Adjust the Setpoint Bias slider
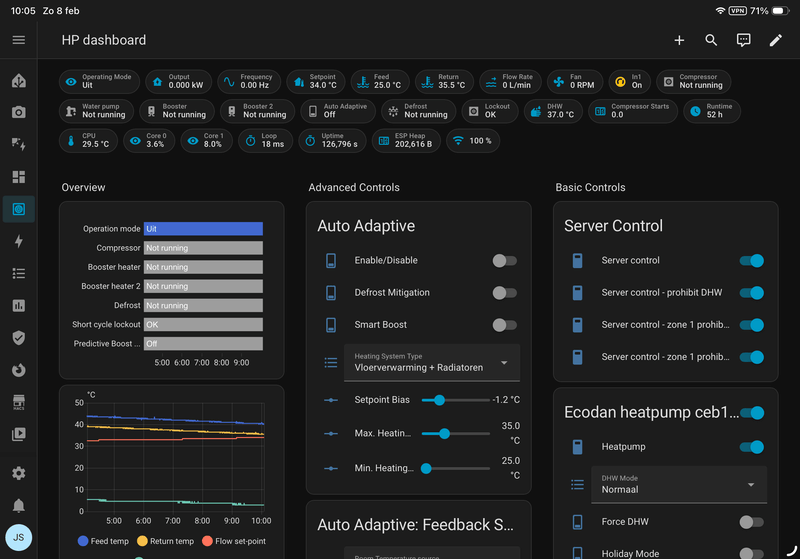Screen dimensions: 800x559 click(x=439, y=400)
